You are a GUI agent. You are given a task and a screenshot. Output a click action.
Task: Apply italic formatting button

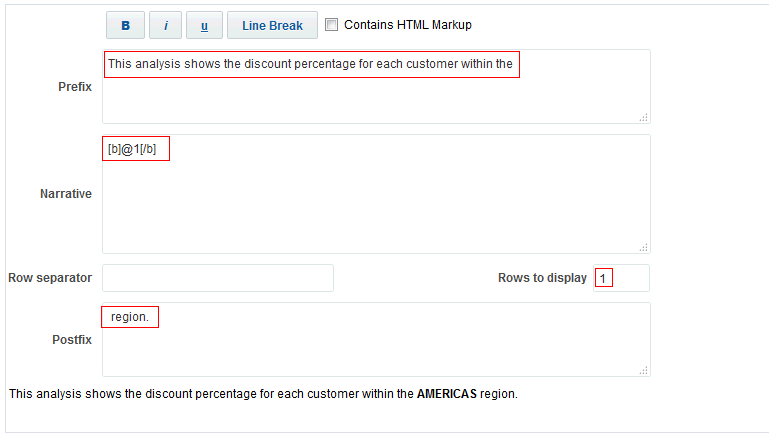click(165, 25)
